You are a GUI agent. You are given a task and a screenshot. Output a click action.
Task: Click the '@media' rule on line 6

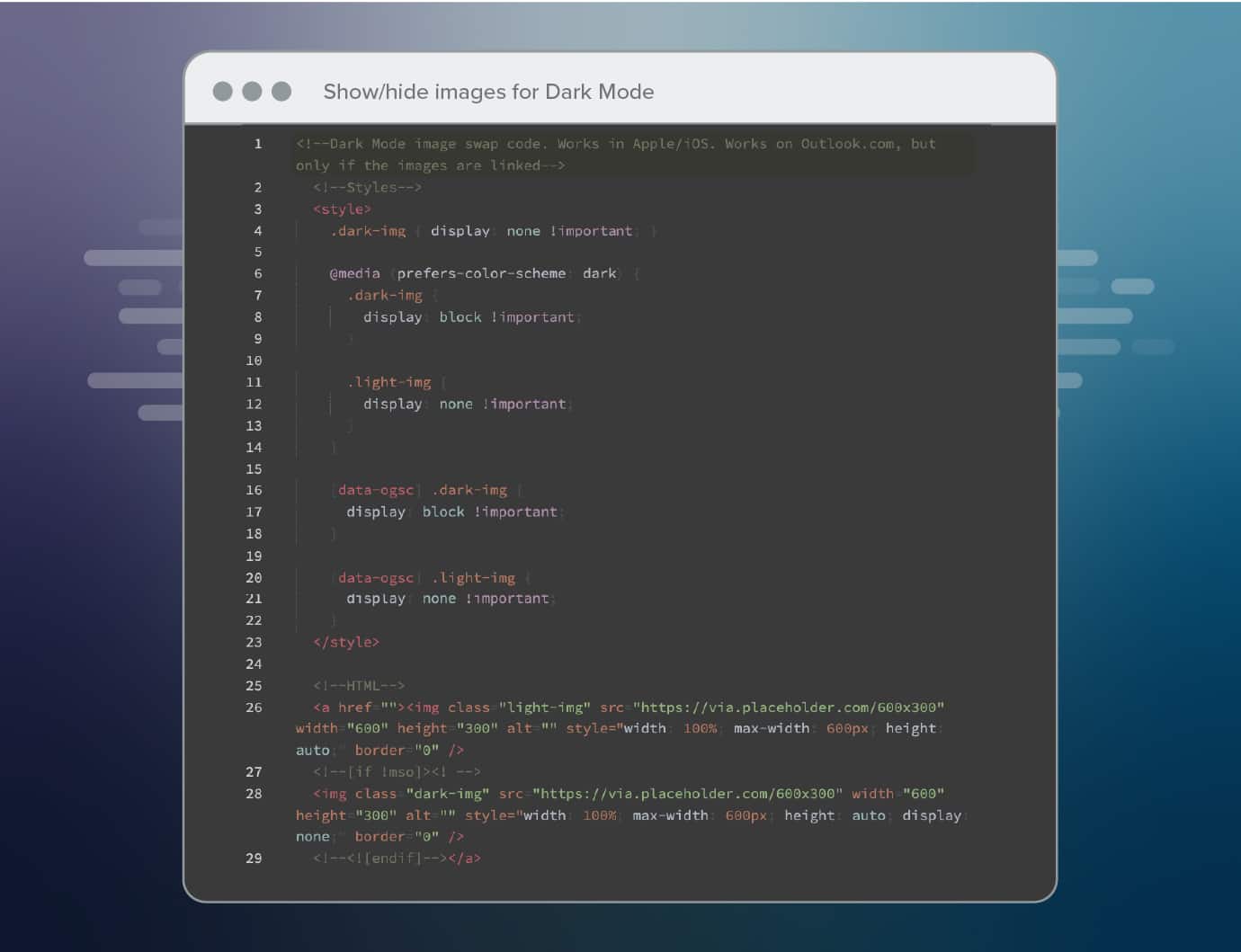[354, 273]
